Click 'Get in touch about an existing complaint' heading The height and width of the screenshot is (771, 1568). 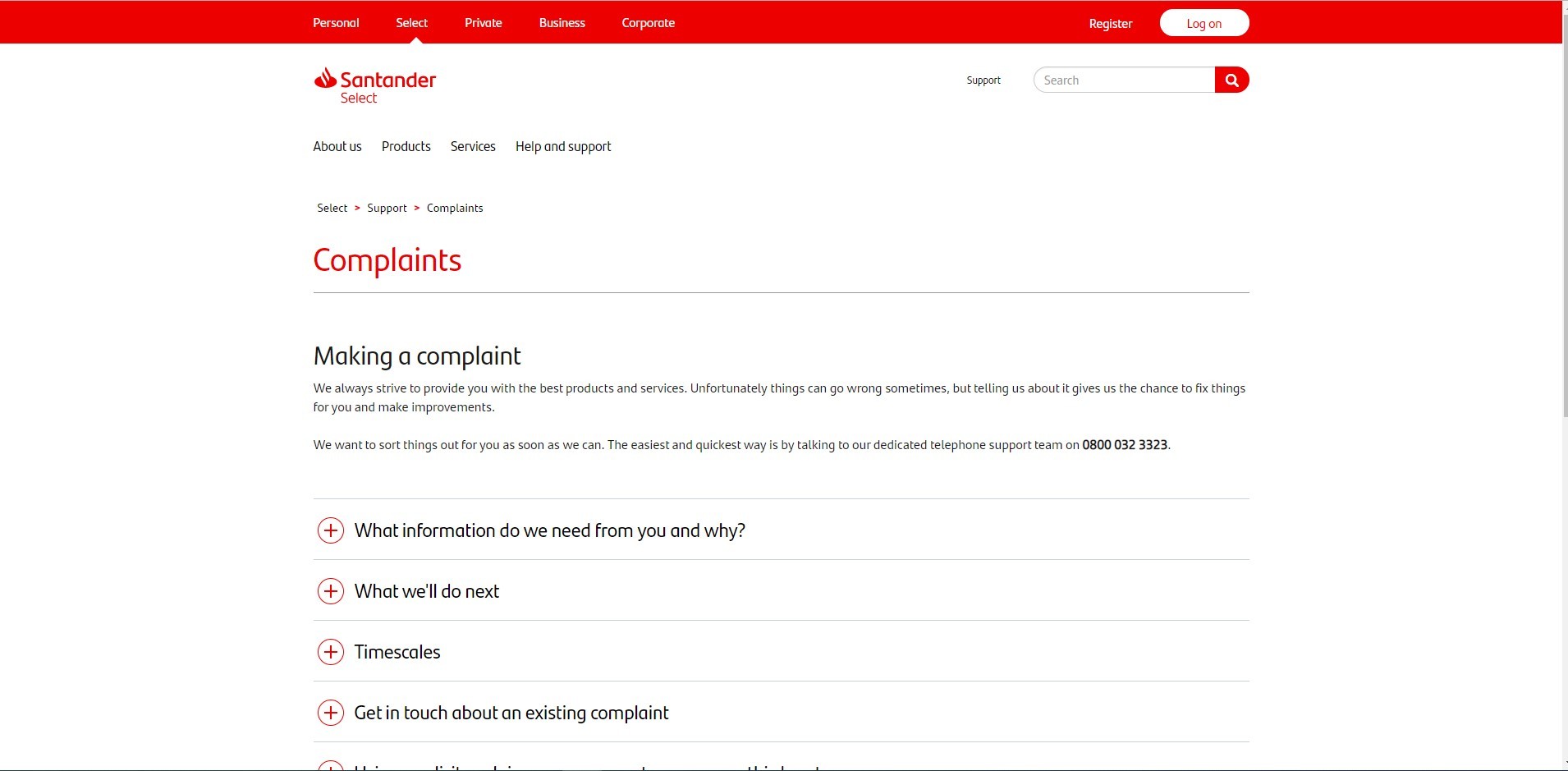[x=511, y=713]
